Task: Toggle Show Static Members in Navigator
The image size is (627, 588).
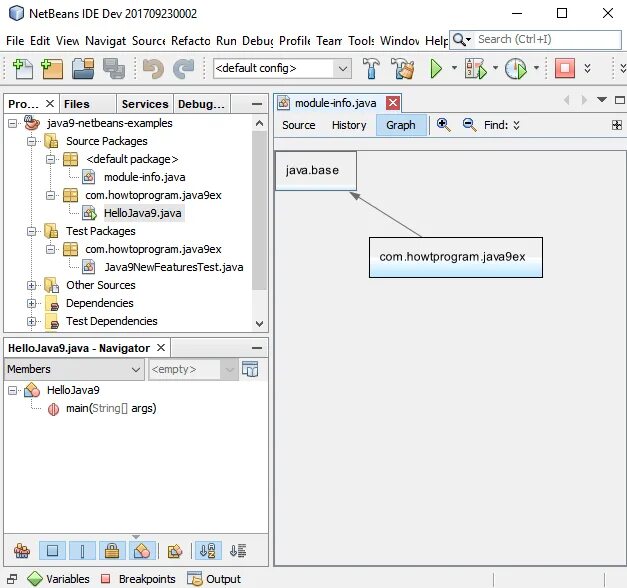Action: click(x=82, y=551)
